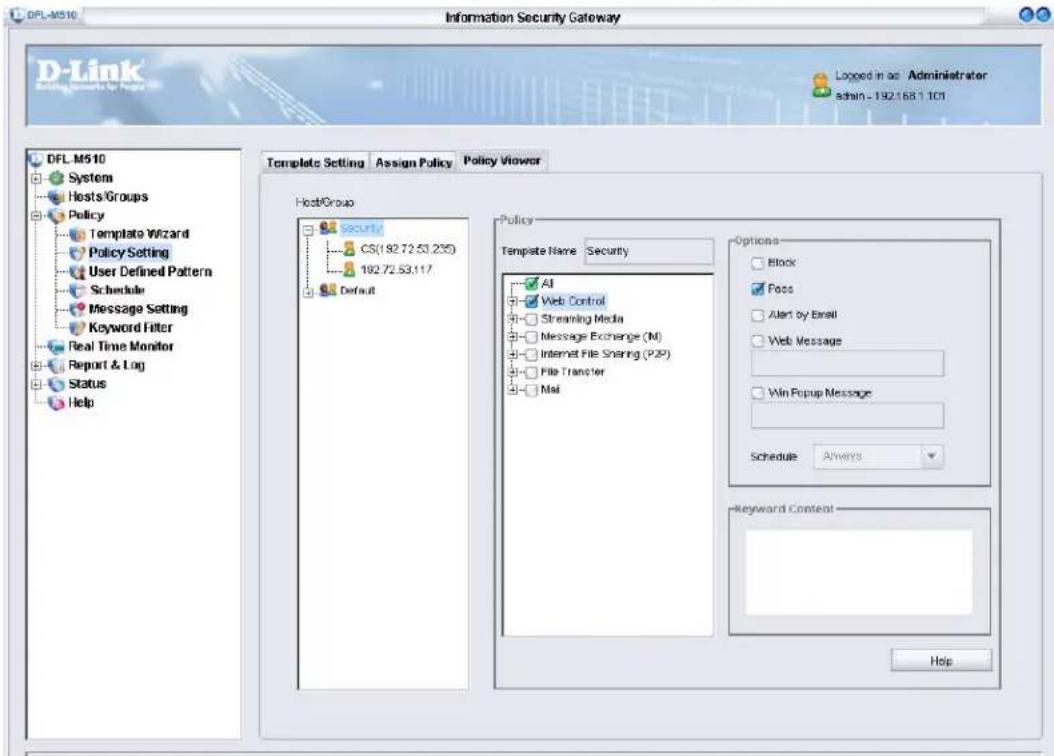Click the Default group users icon
The image size is (1054, 756).
coord(328,290)
